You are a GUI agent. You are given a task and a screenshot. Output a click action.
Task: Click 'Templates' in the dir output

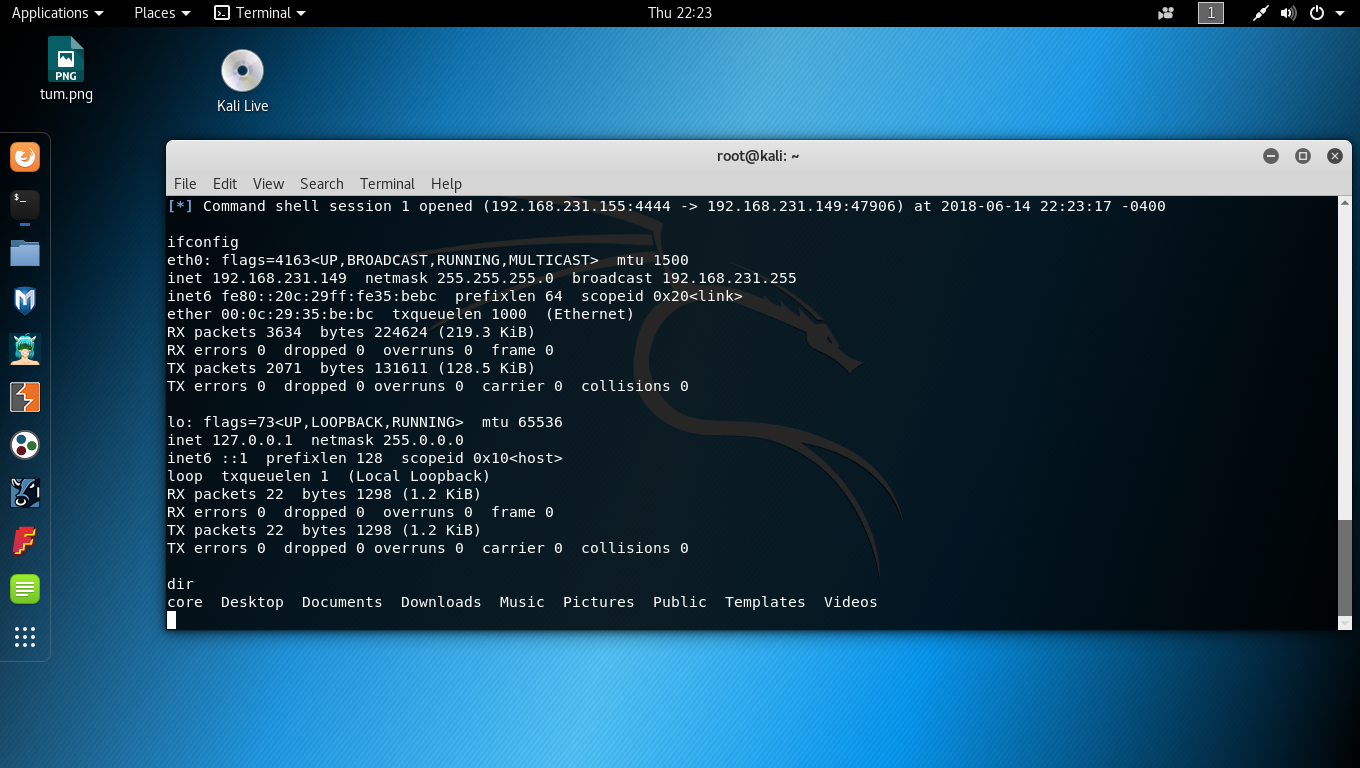[765, 602]
